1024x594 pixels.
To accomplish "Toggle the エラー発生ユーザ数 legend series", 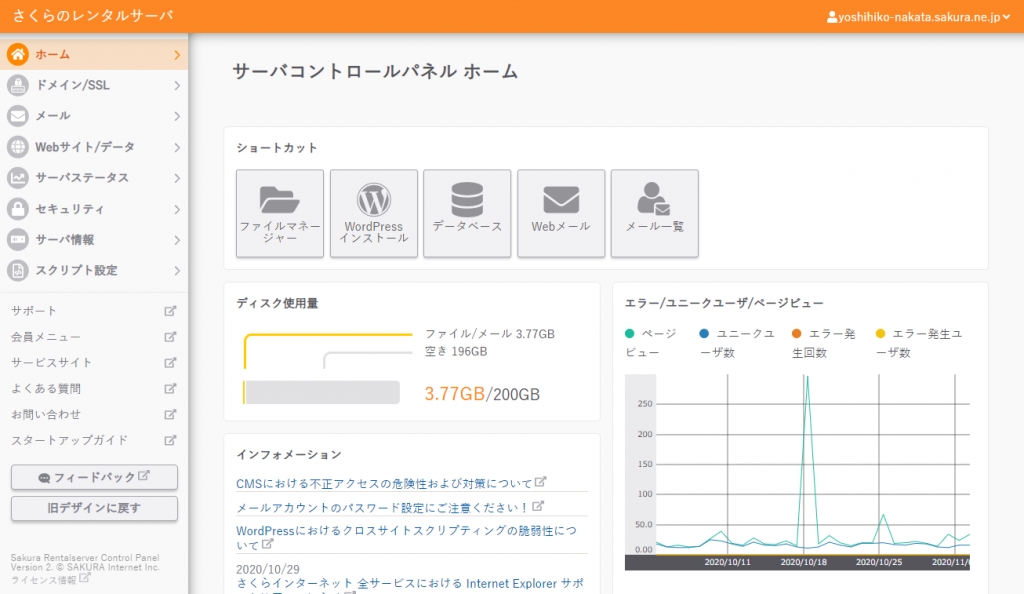I will 919,343.
